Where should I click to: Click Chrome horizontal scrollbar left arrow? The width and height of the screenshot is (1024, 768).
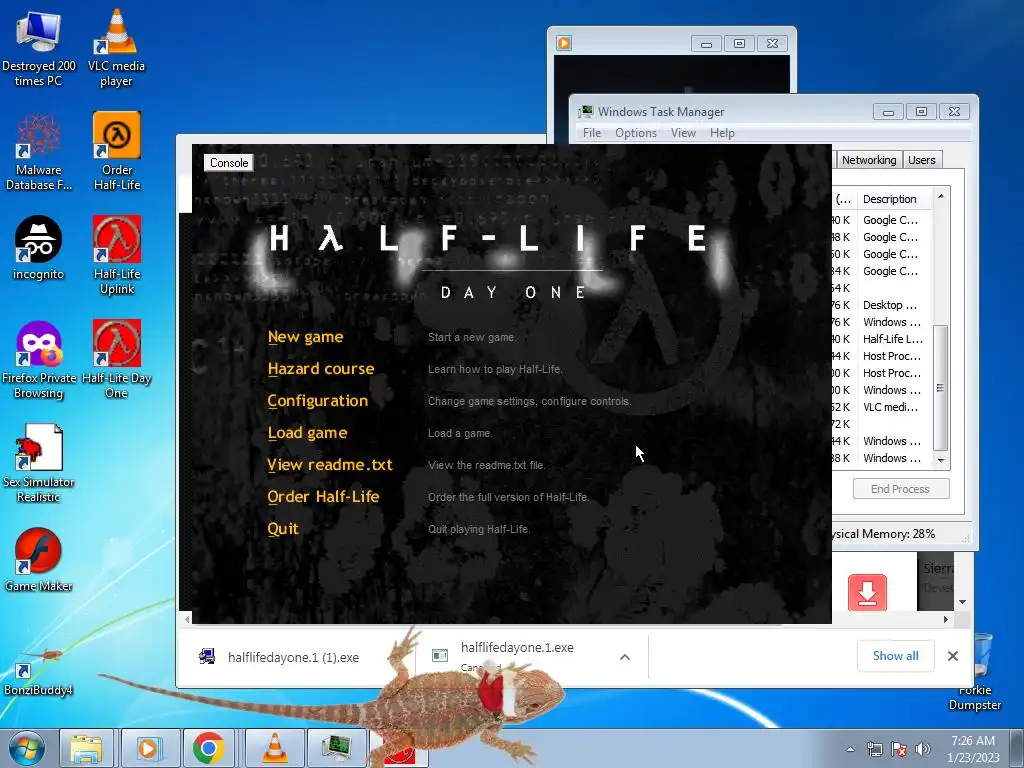[187, 618]
